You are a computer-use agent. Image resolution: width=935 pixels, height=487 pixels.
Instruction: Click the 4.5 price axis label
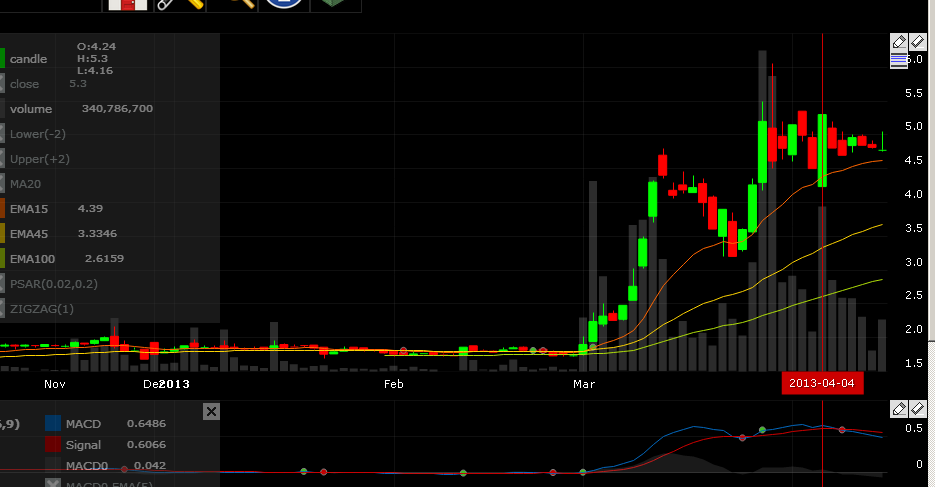[914, 160]
